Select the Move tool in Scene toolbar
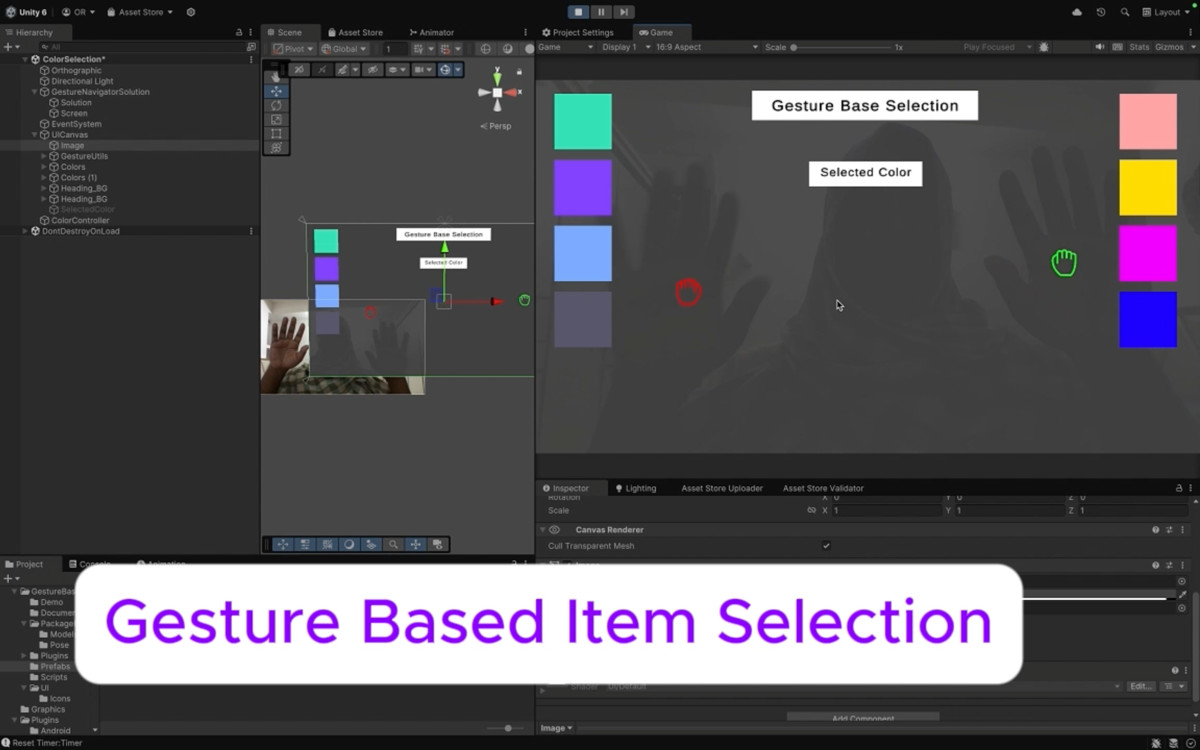 pos(276,91)
